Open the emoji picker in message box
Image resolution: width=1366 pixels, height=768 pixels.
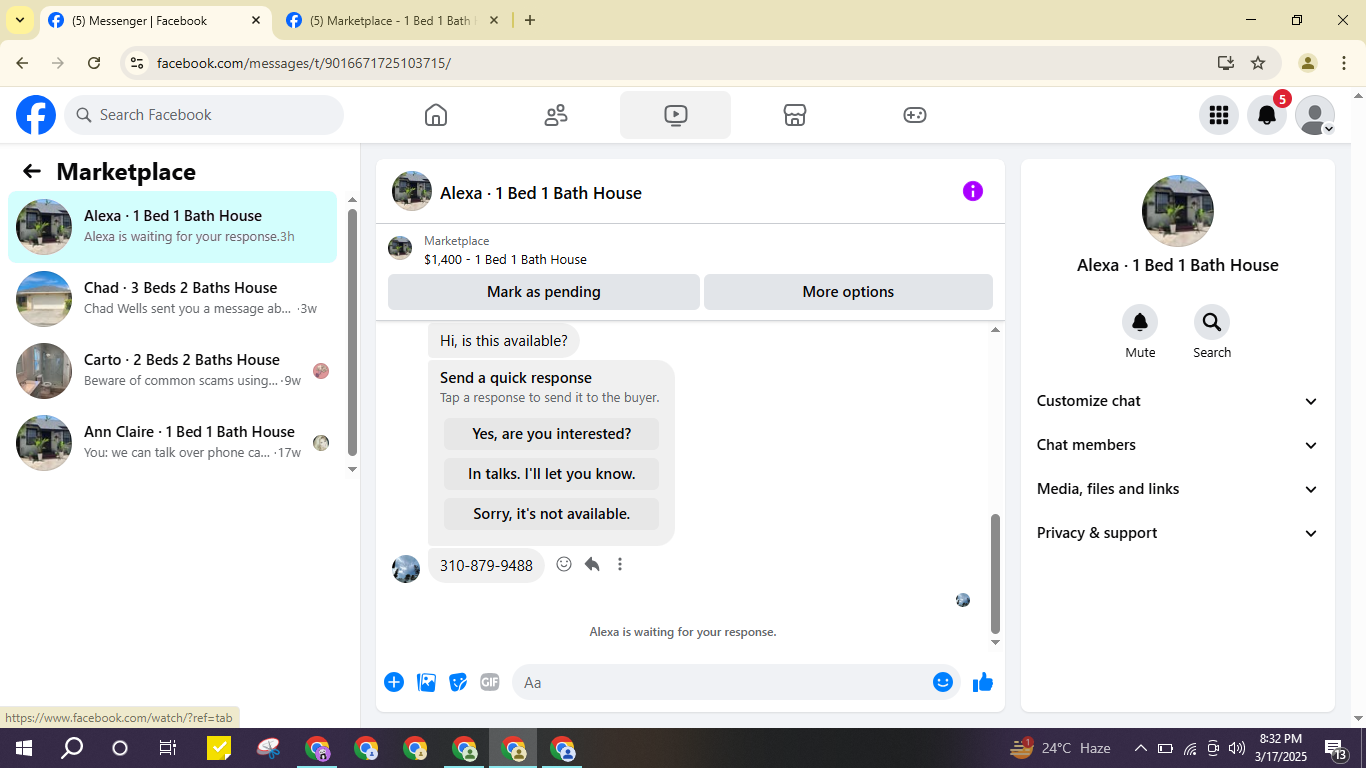[x=943, y=682]
